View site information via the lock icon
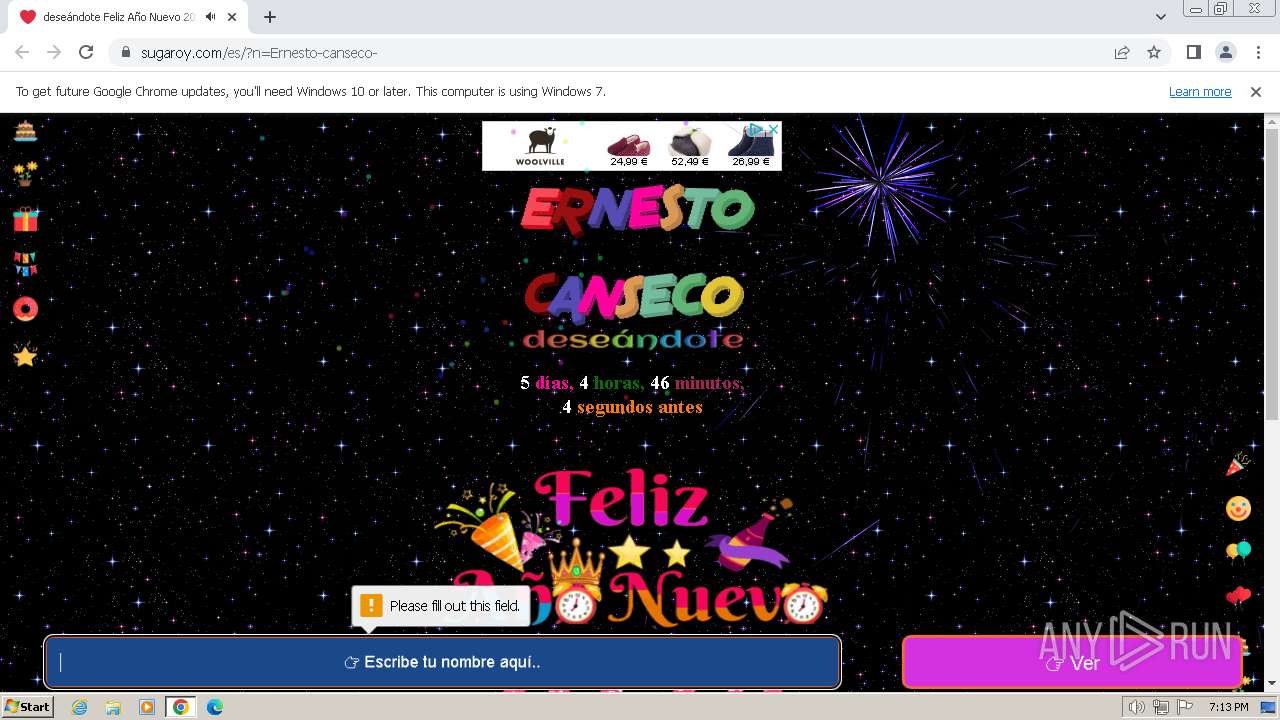 (125, 52)
